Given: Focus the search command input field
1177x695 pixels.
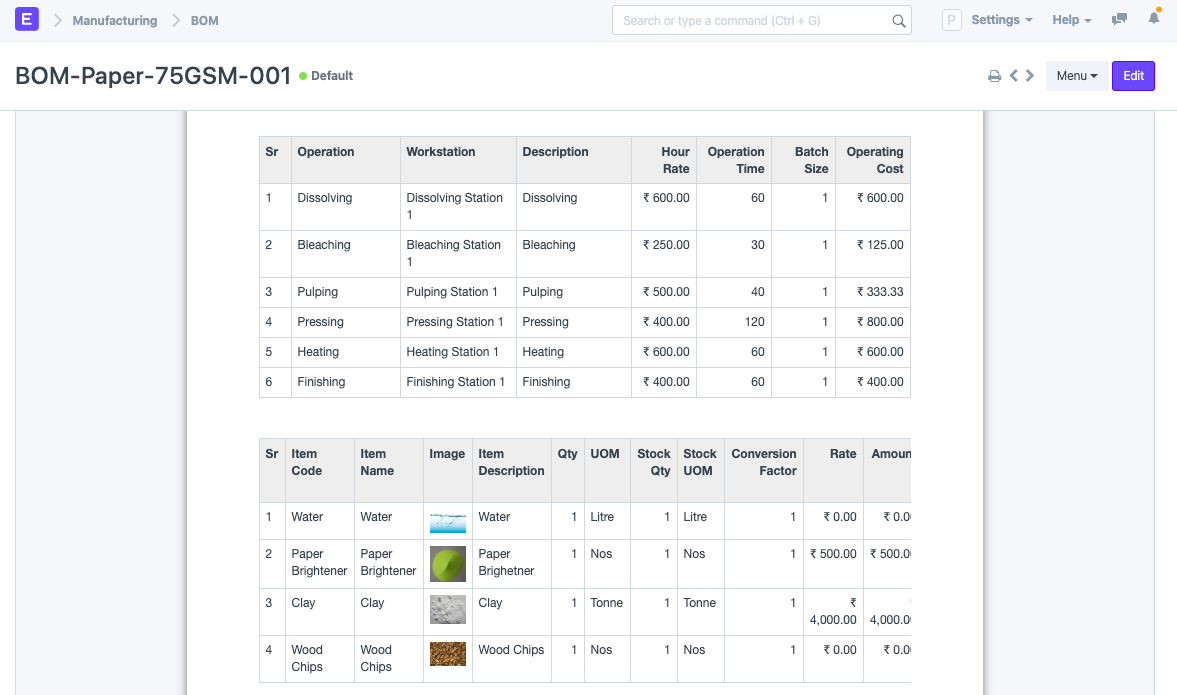Looking at the screenshot, I should (x=752, y=20).
